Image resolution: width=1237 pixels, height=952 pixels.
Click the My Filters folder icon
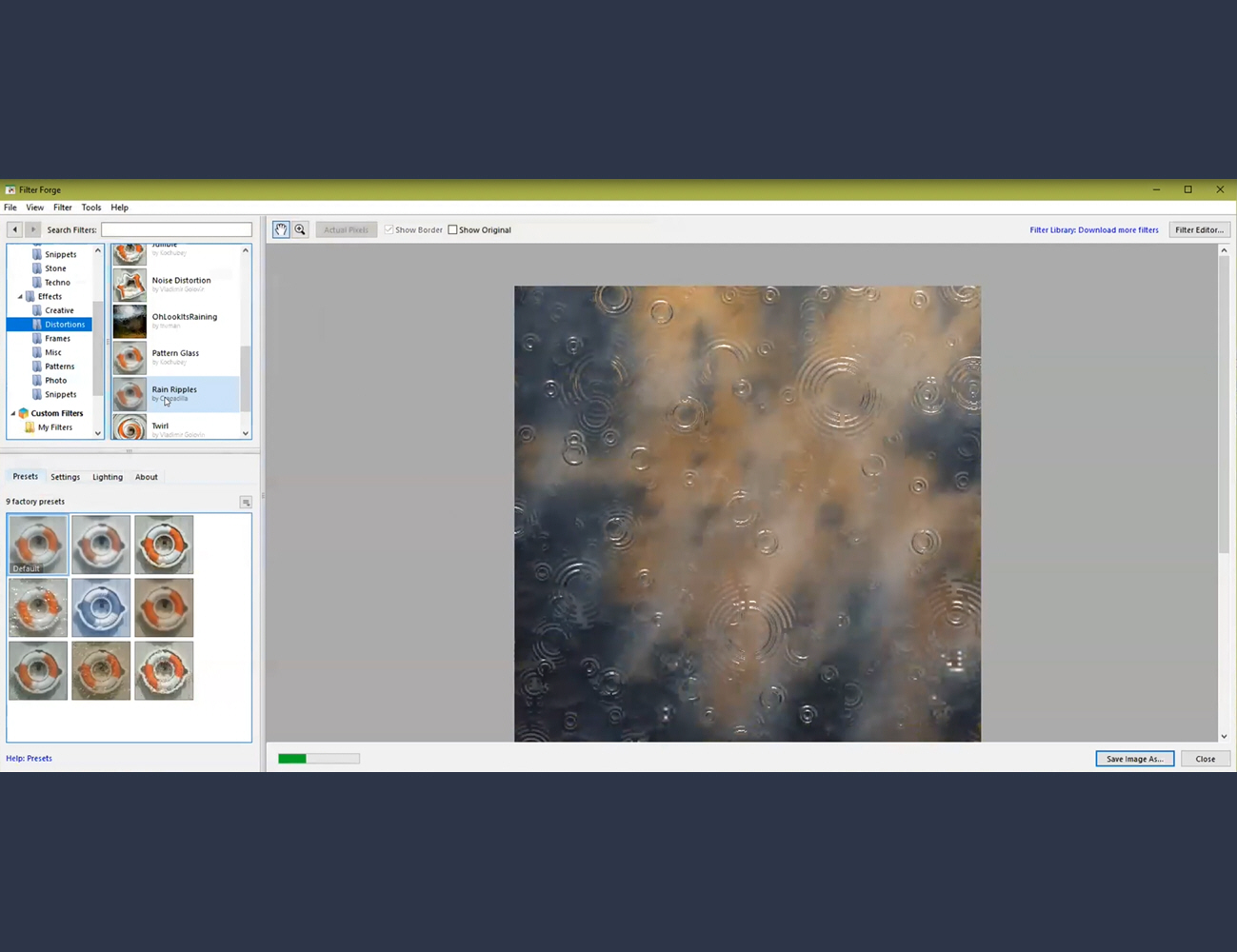click(30, 427)
